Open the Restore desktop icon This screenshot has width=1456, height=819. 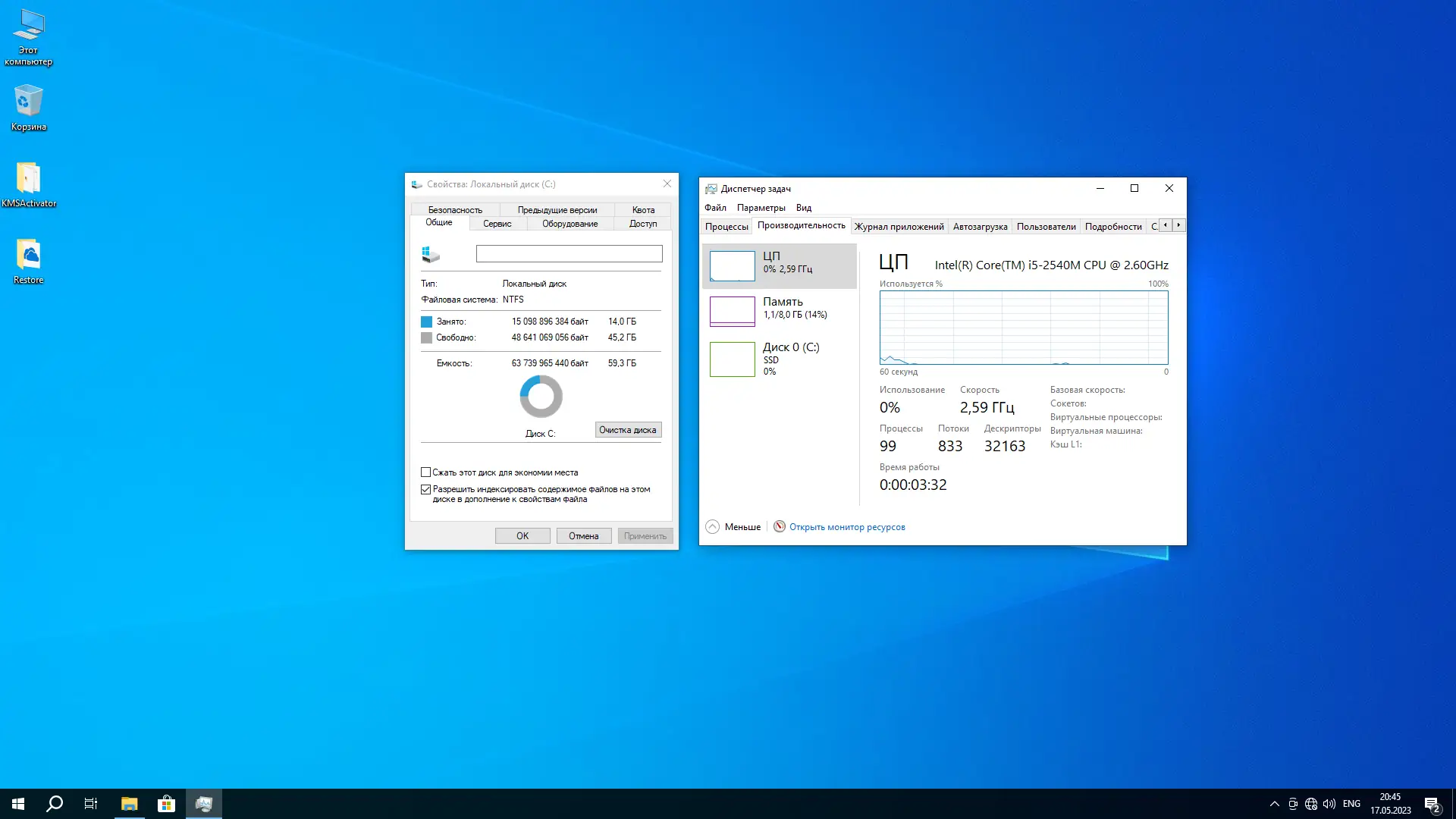pos(28,256)
